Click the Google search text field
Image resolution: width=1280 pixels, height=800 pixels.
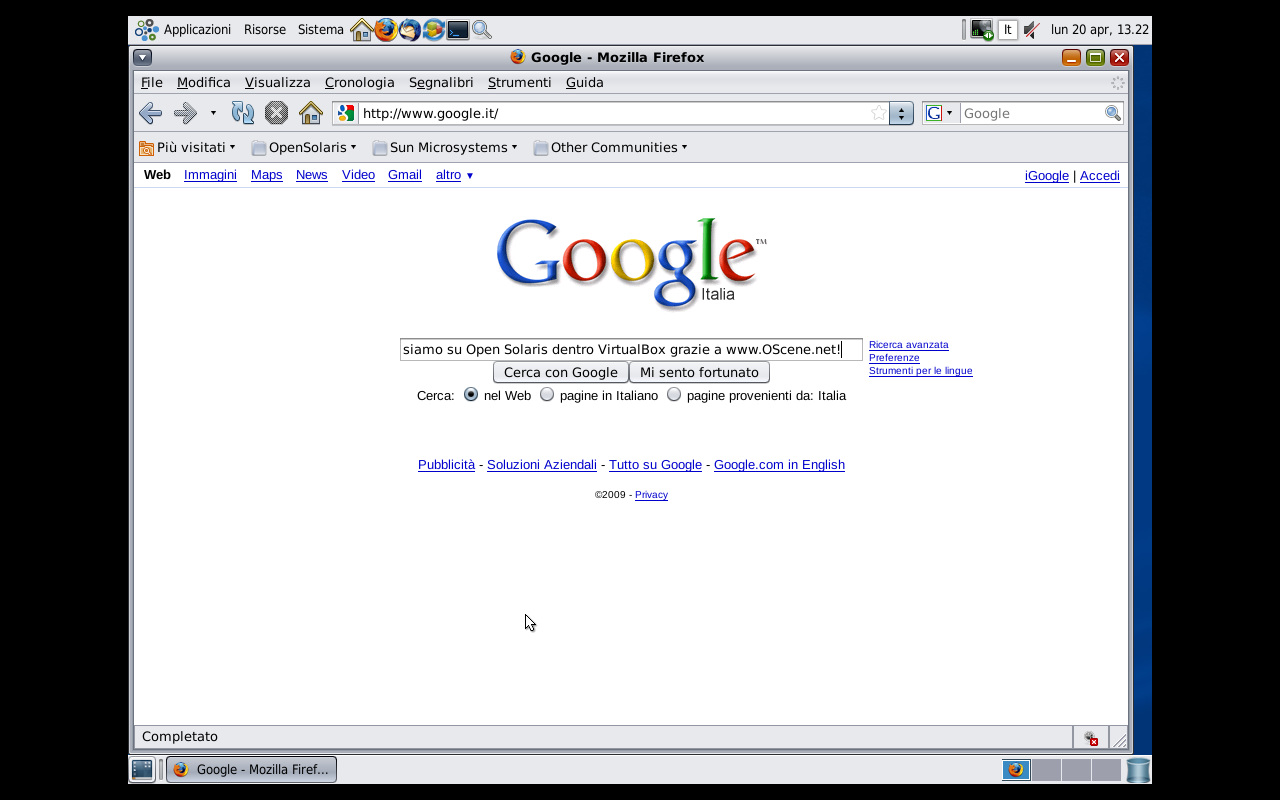[x=631, y=349]
